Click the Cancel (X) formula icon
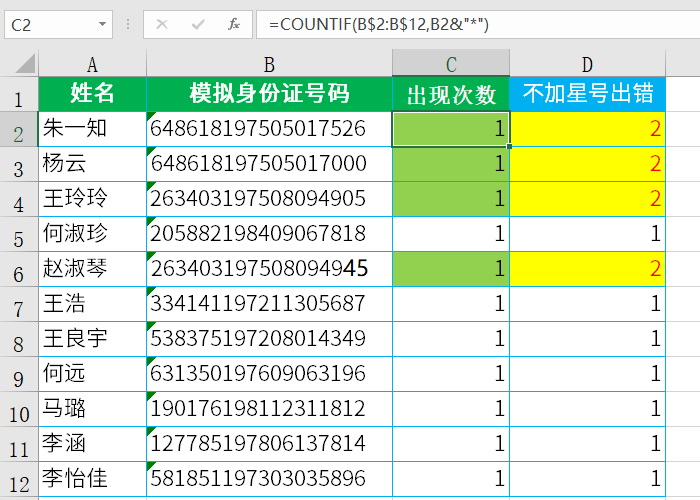This screenshot has height=500, width=700. click(162, 24)
